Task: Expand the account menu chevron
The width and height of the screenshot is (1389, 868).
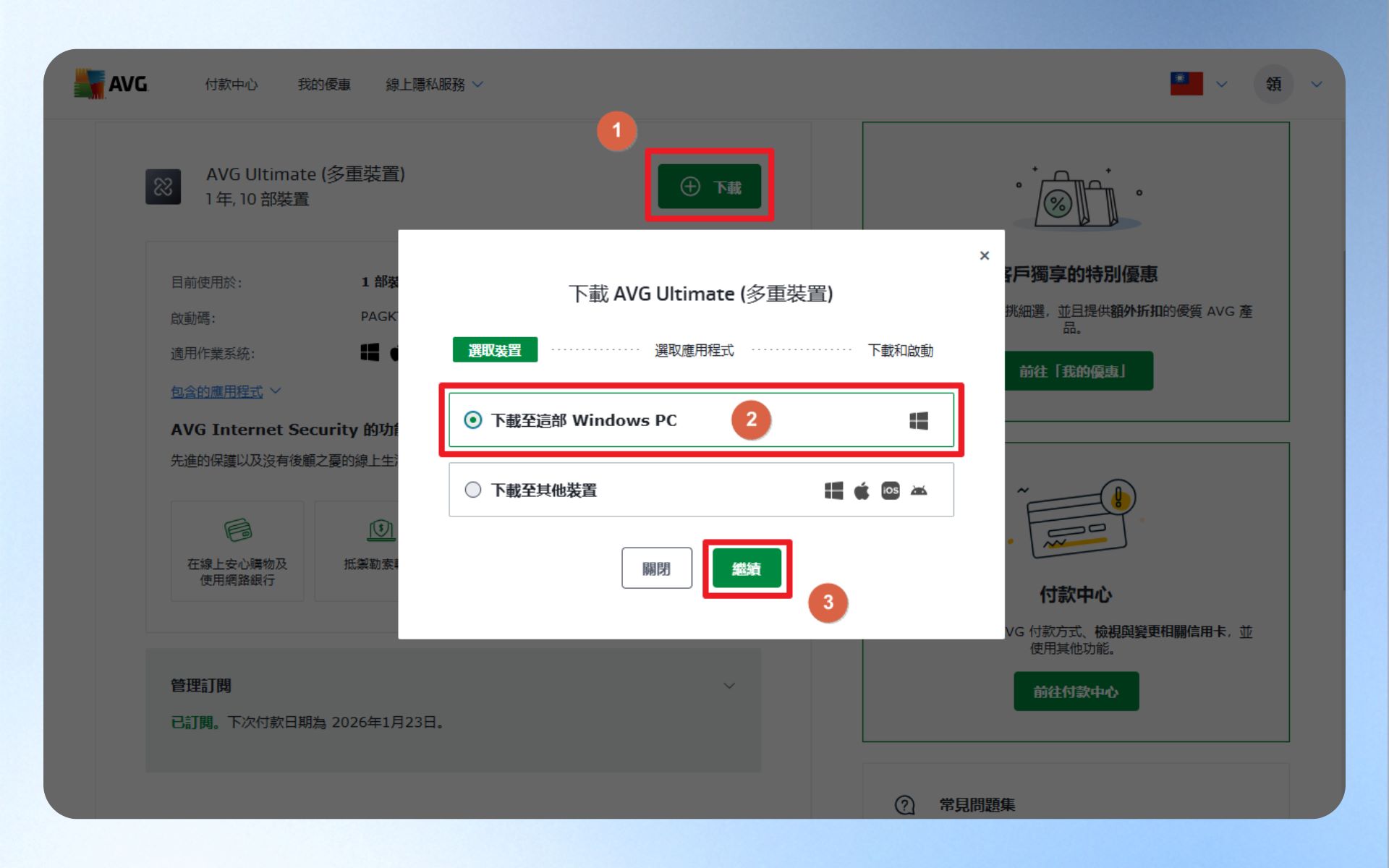Action: (1317, 84)
